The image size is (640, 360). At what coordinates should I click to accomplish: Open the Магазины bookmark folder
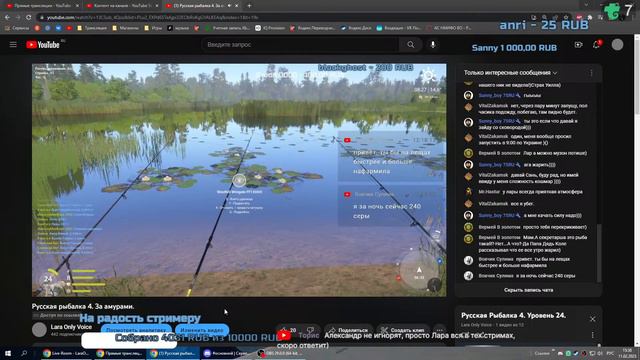[126, 28]
